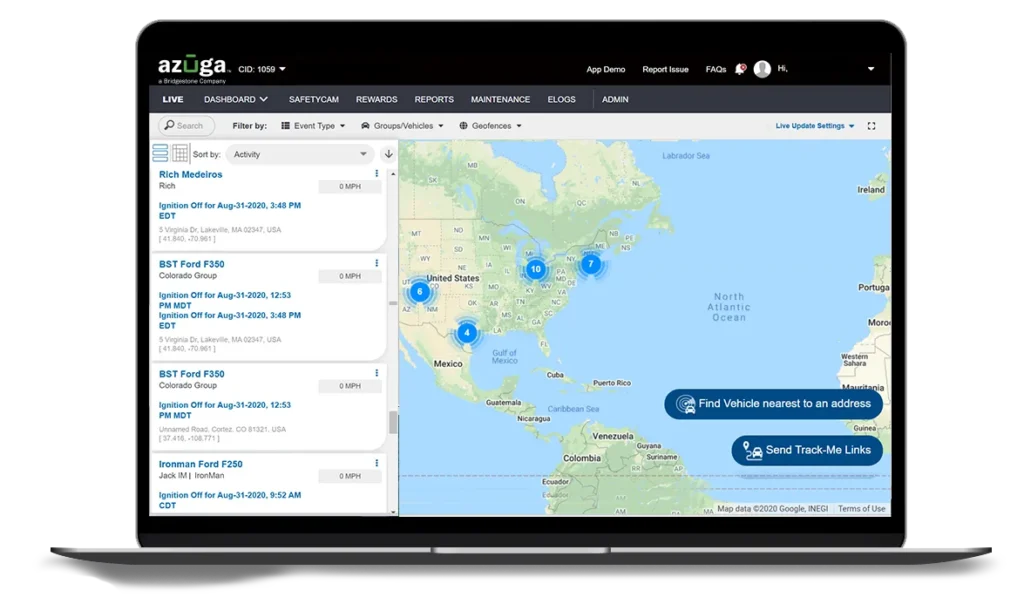Screen dimensions: 1024x604
Task: Click the user profile avatar
Action: click(x=762, y=69)
